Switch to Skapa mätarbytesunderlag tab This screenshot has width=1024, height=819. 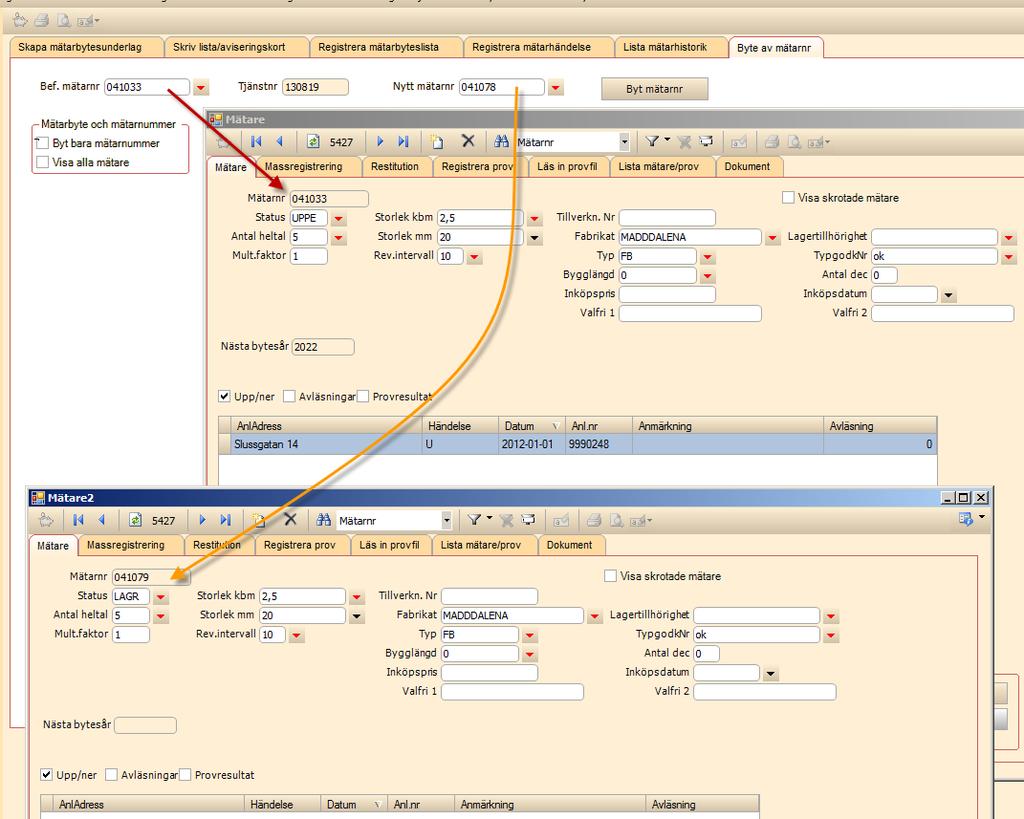(86, 47)
